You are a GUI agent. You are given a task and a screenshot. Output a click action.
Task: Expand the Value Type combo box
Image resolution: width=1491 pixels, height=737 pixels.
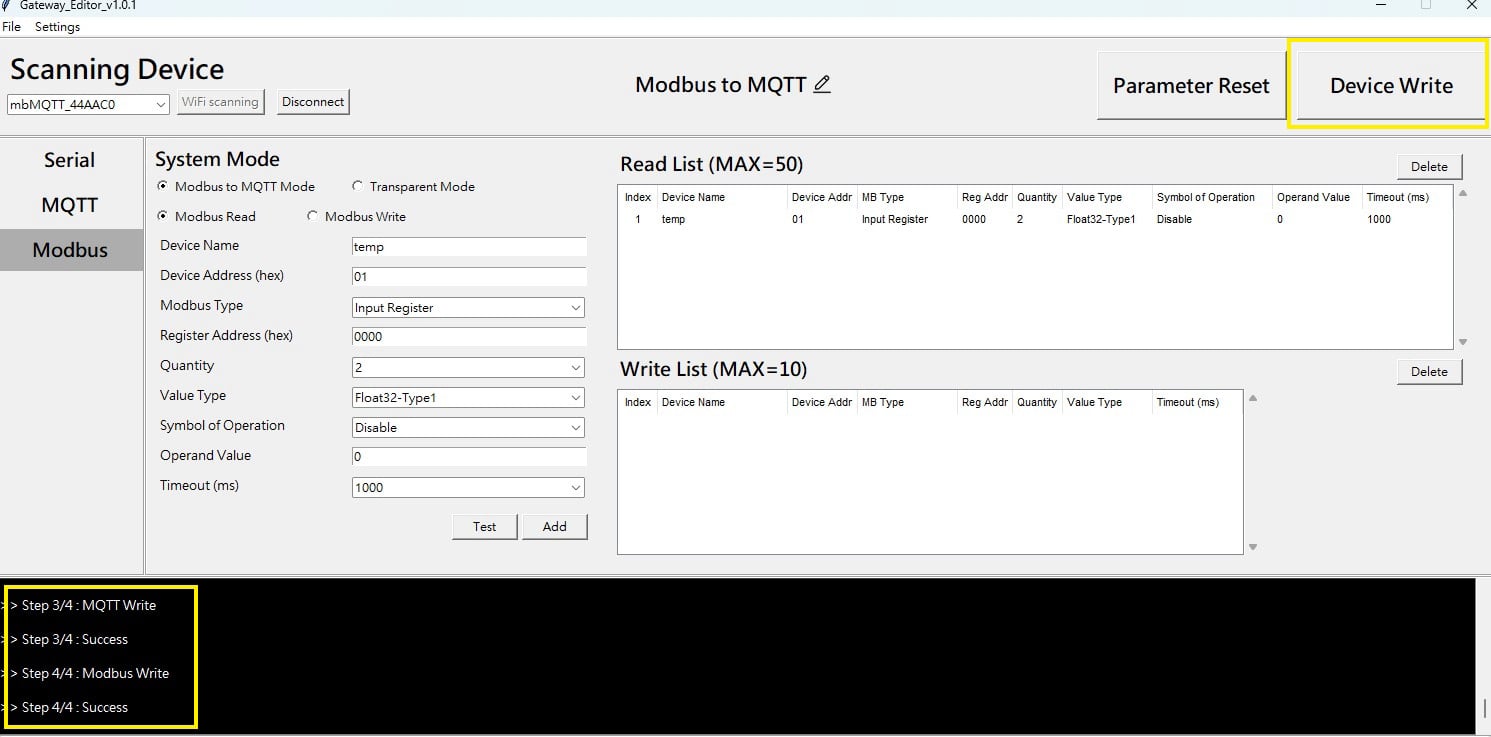click(468, 398)
